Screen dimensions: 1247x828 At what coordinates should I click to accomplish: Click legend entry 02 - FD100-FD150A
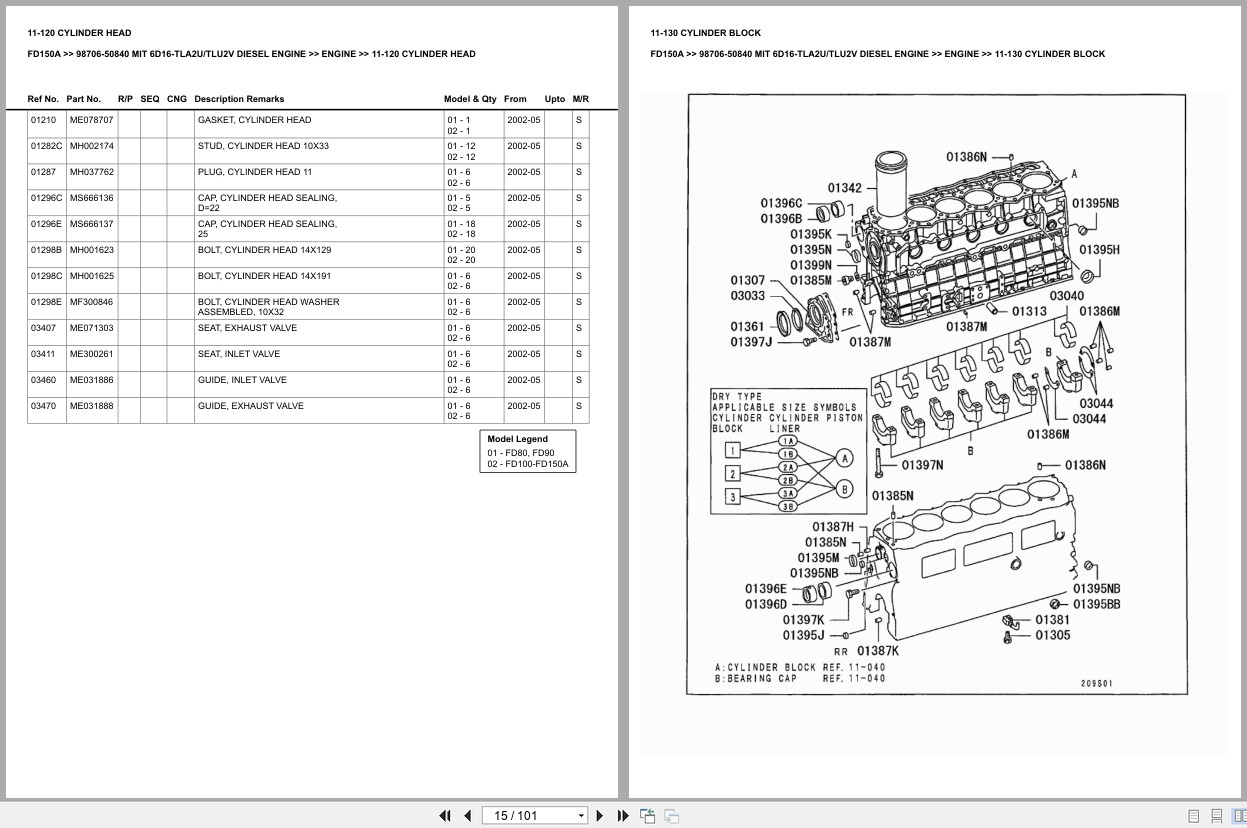[528, 464]
